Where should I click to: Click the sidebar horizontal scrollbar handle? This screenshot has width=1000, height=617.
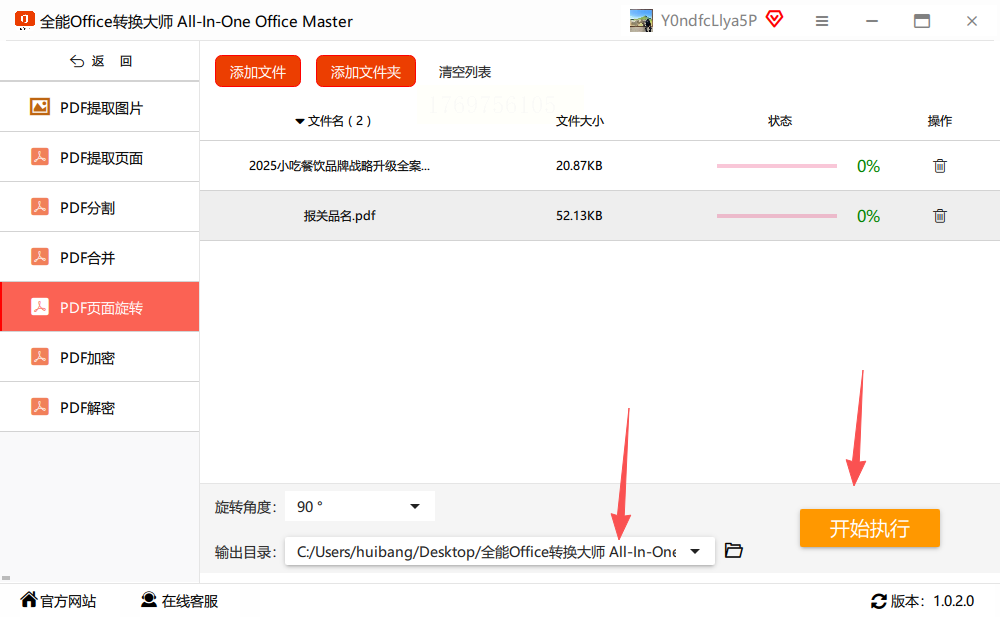(x=6, y=578)
